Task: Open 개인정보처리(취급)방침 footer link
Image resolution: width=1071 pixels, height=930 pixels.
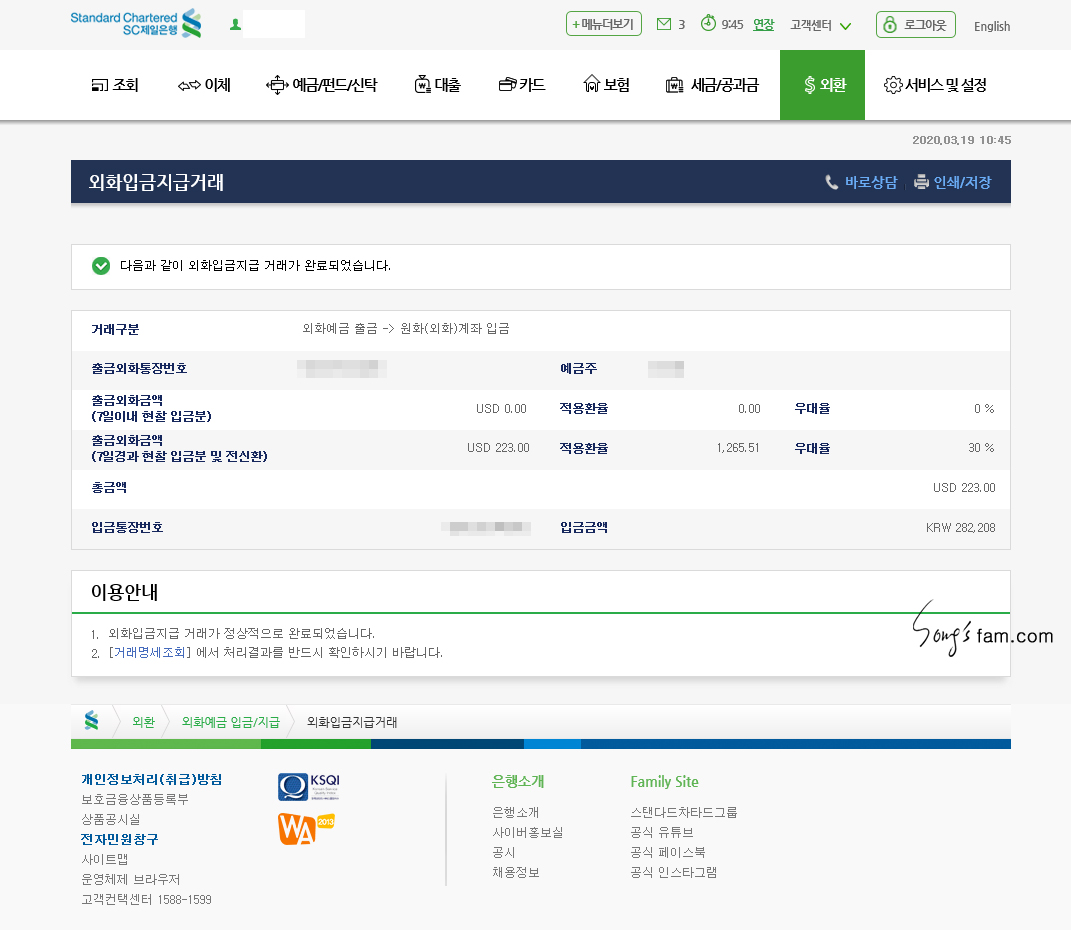Action: pyautogui.click(x=152, y=779)
